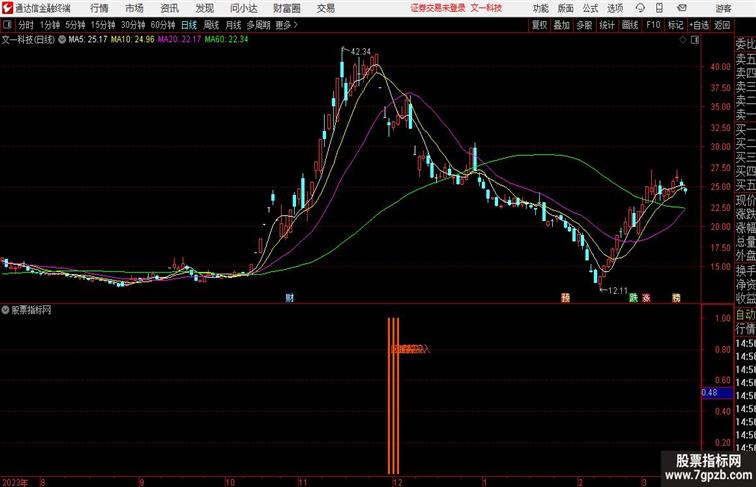Click the 统计 statistics button
756x487 pixels.
click(x=607, y=25)
